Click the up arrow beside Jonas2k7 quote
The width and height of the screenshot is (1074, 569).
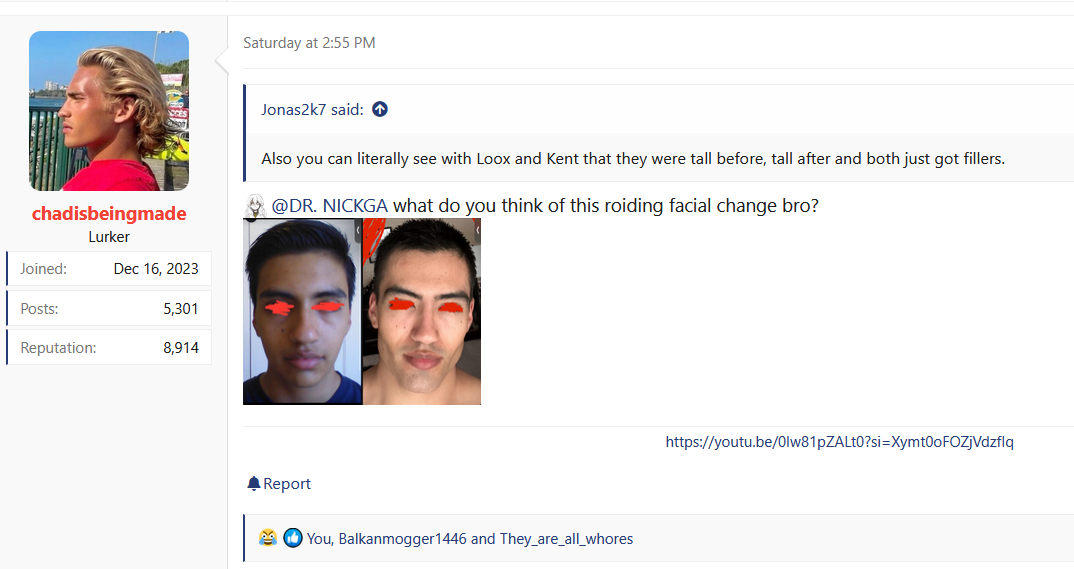point(380,110)
